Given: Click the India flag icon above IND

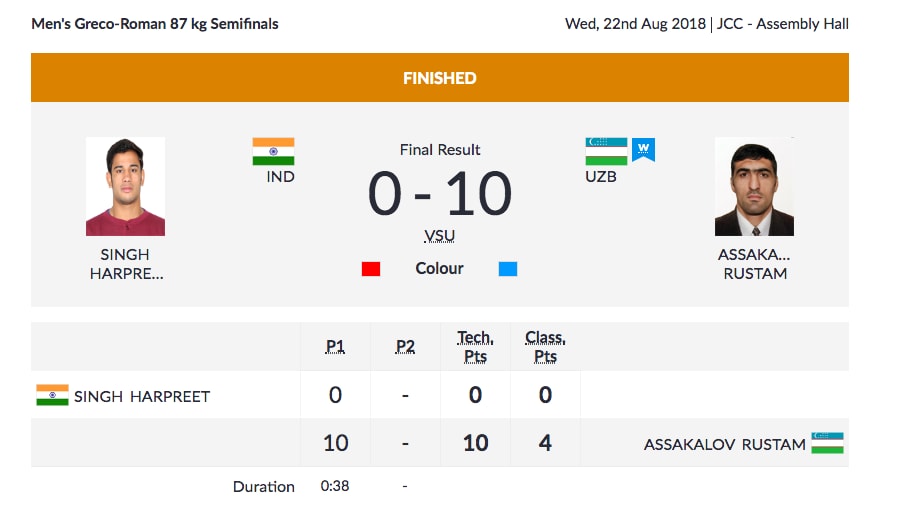Looking at the screenshot, I should coord(273,152).
